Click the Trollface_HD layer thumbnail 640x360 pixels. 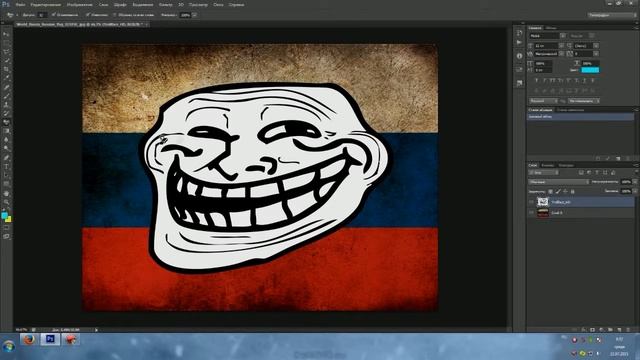pyautogui.click(x=543, y=202)
